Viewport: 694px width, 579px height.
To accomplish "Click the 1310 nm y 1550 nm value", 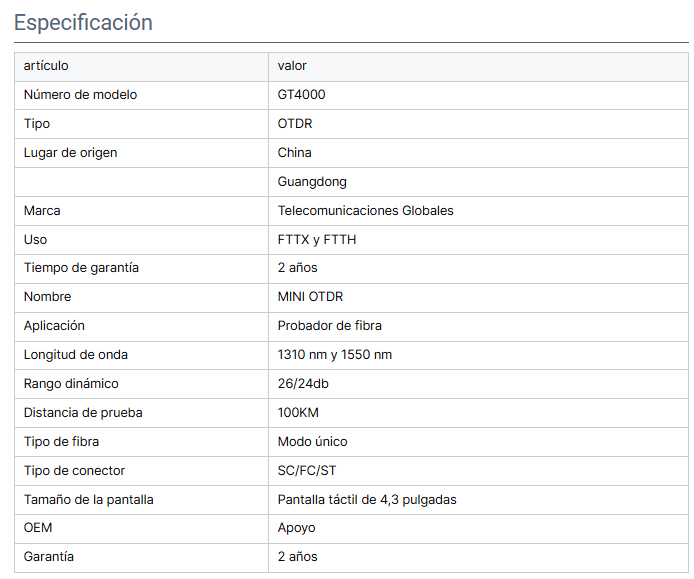I will pos(335,355).
